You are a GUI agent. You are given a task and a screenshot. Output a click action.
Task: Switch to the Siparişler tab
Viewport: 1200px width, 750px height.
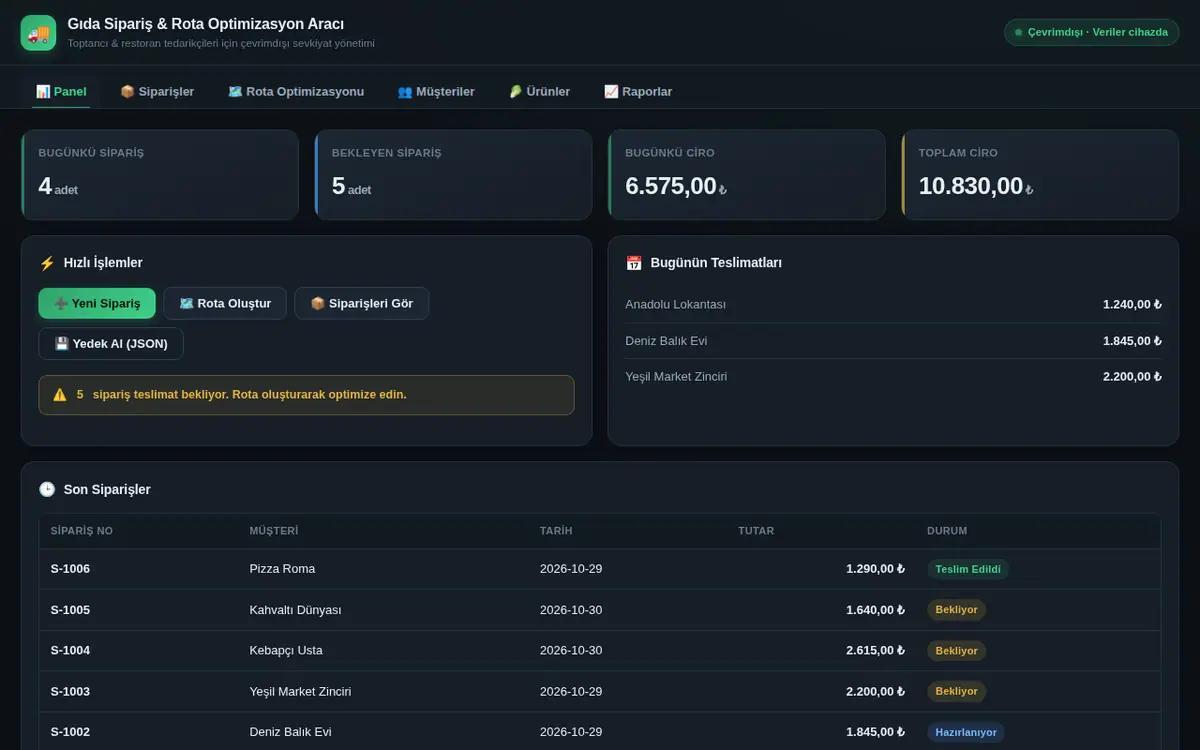[x=157, y=91]
